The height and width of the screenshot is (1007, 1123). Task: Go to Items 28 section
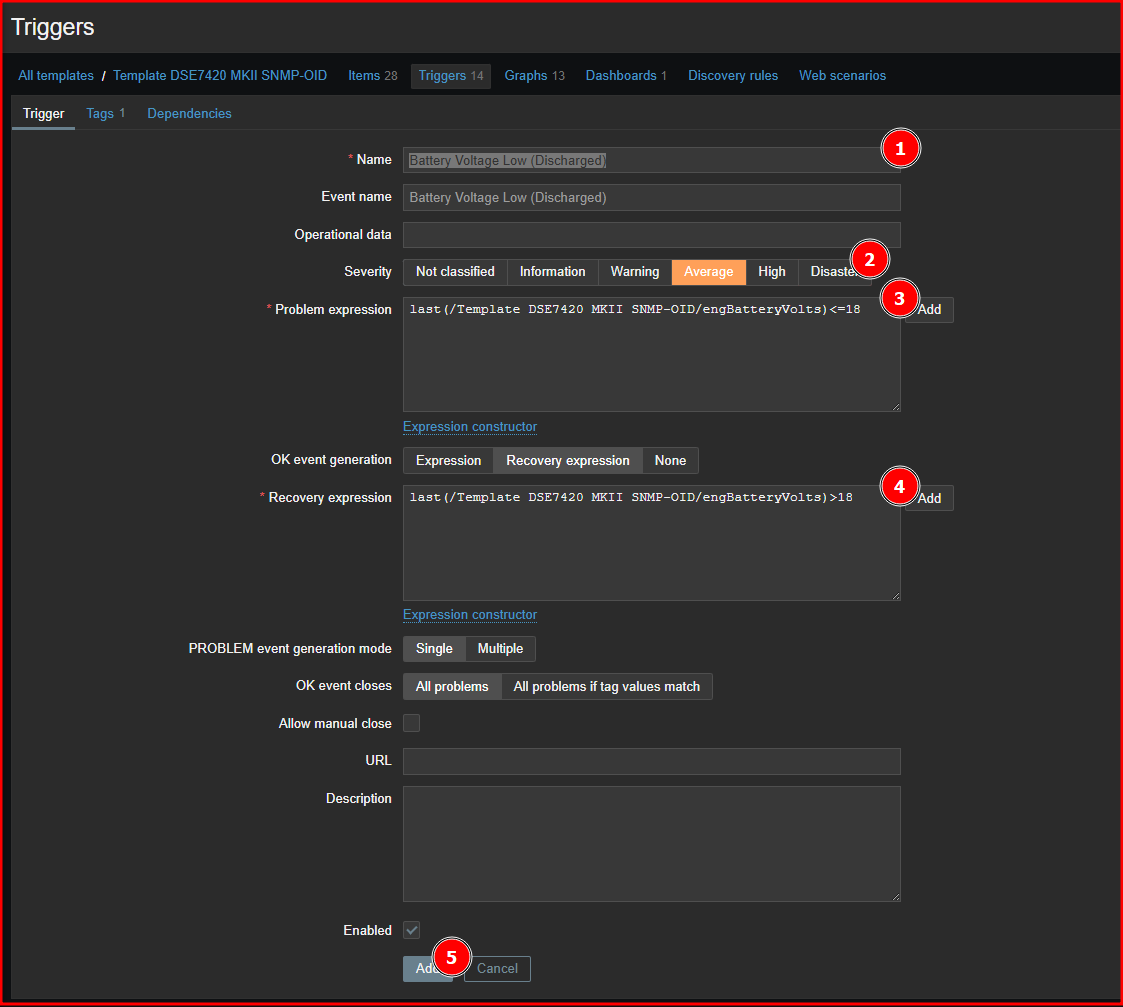(x=372, y=75)
